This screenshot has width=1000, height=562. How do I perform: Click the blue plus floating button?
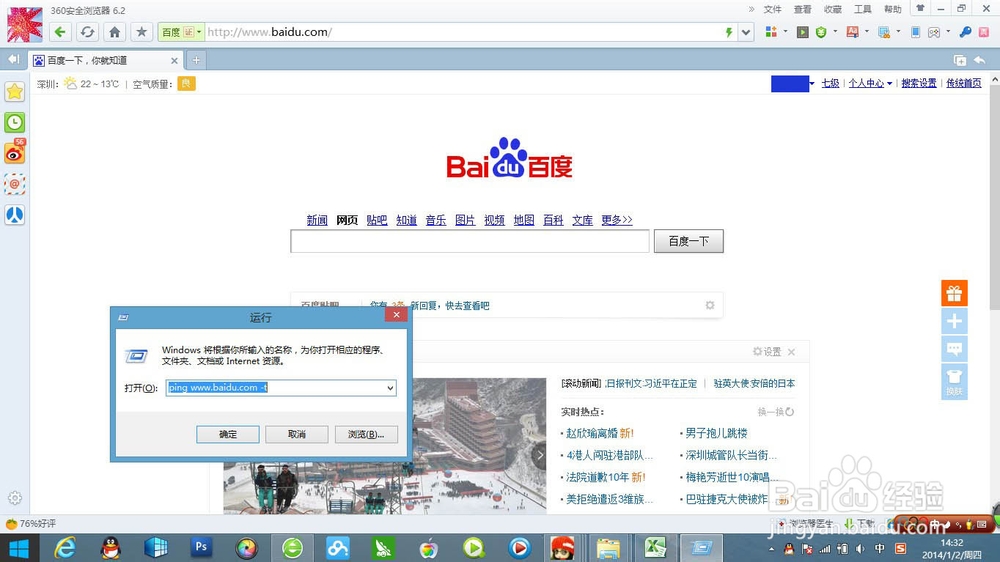point(954,321)
